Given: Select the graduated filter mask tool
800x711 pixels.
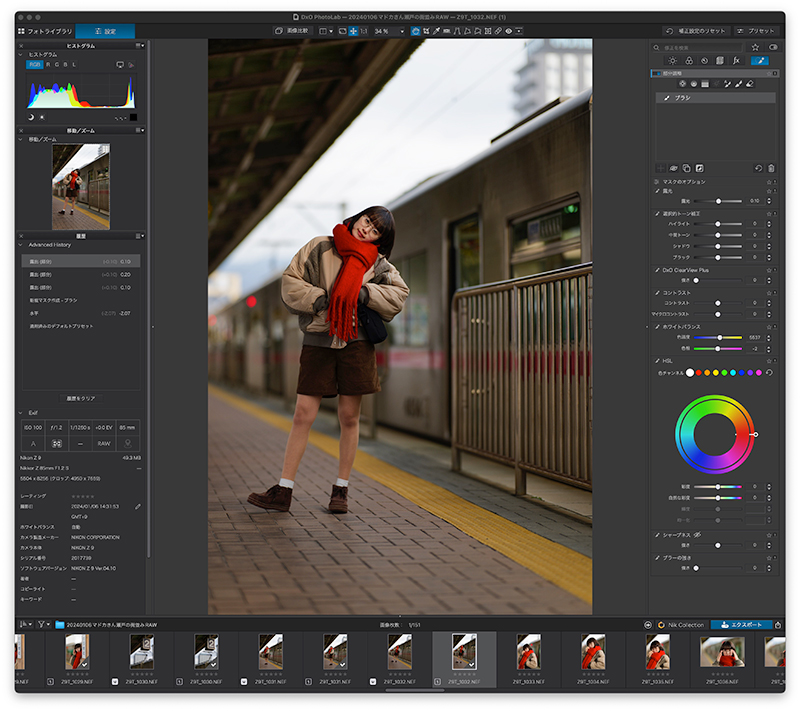Looking at the screenshot, I should [x=705, y=84].
